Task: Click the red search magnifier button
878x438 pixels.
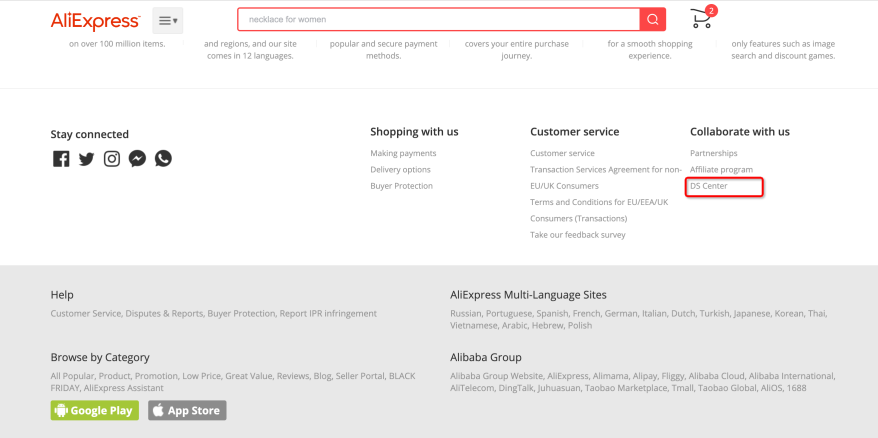Action: 652,20
